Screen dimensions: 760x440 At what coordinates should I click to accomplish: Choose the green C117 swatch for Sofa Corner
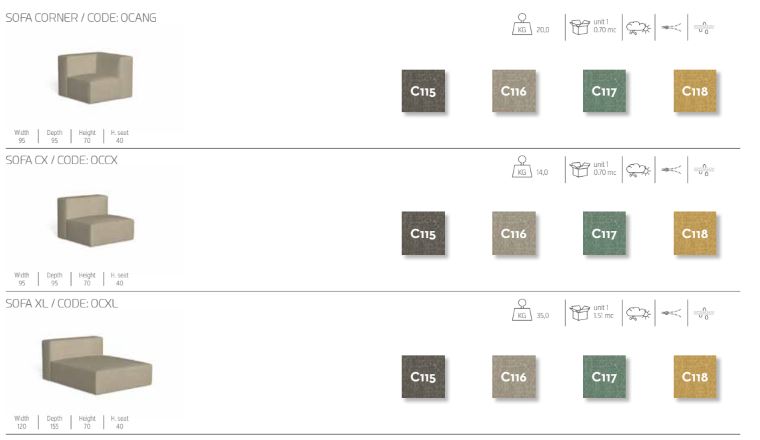[x=604, y=91]
